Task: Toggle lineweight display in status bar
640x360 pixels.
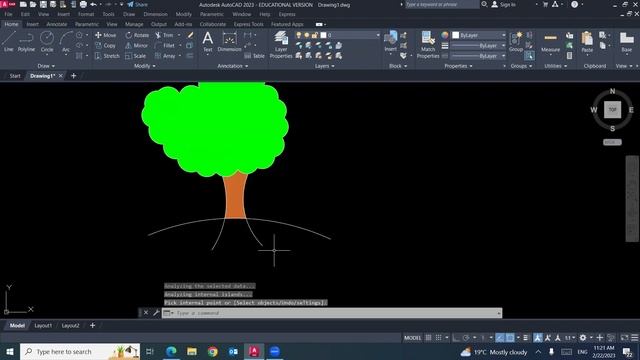Action: click(x=526, y=338)
